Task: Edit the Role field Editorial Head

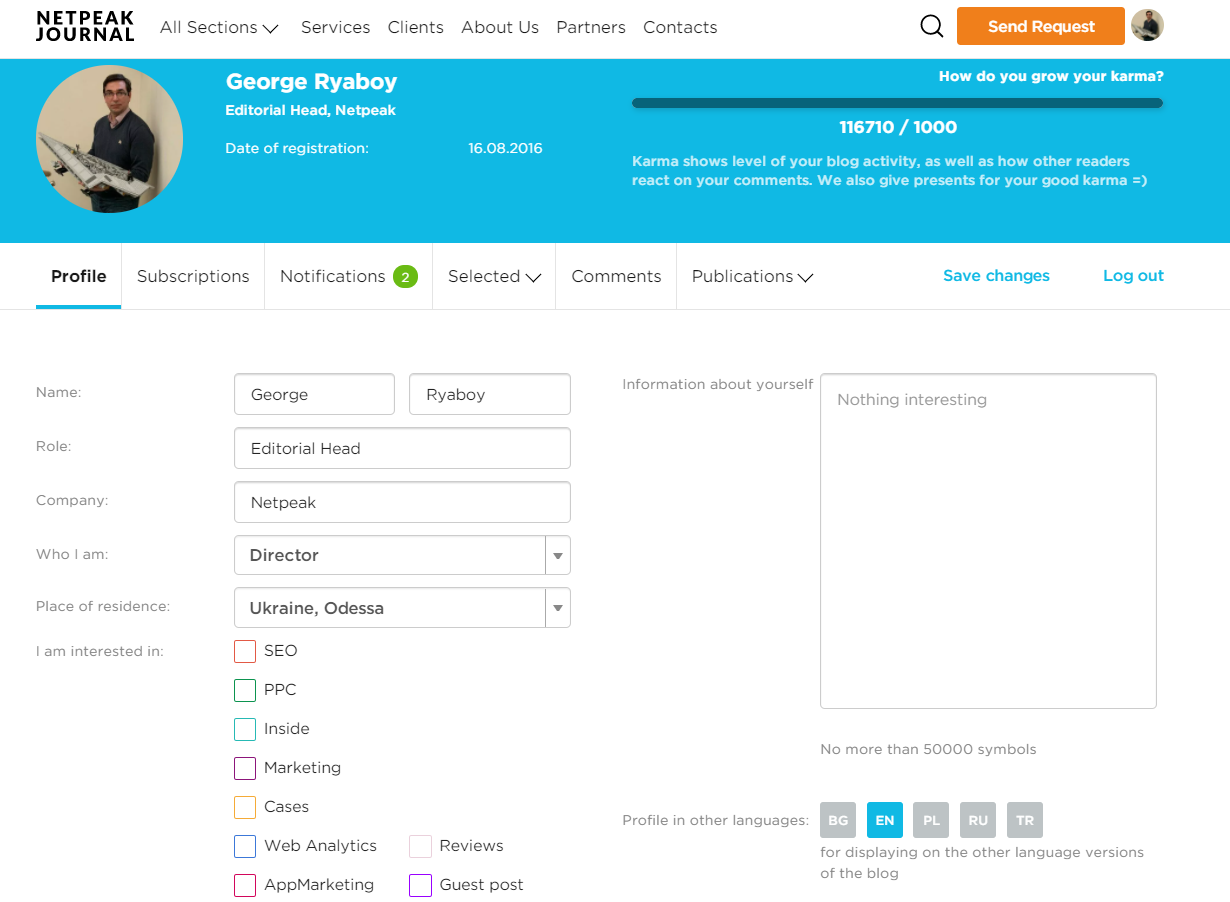Action: tap(402, 448)
